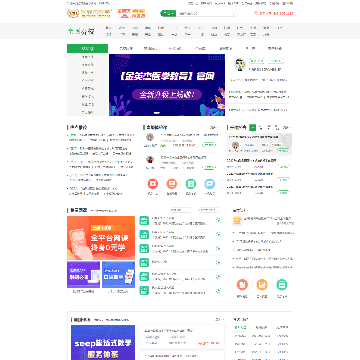Click the green circular icon under the teacher list
Viewport: 360px width, 360px height.
click(191, 184)
